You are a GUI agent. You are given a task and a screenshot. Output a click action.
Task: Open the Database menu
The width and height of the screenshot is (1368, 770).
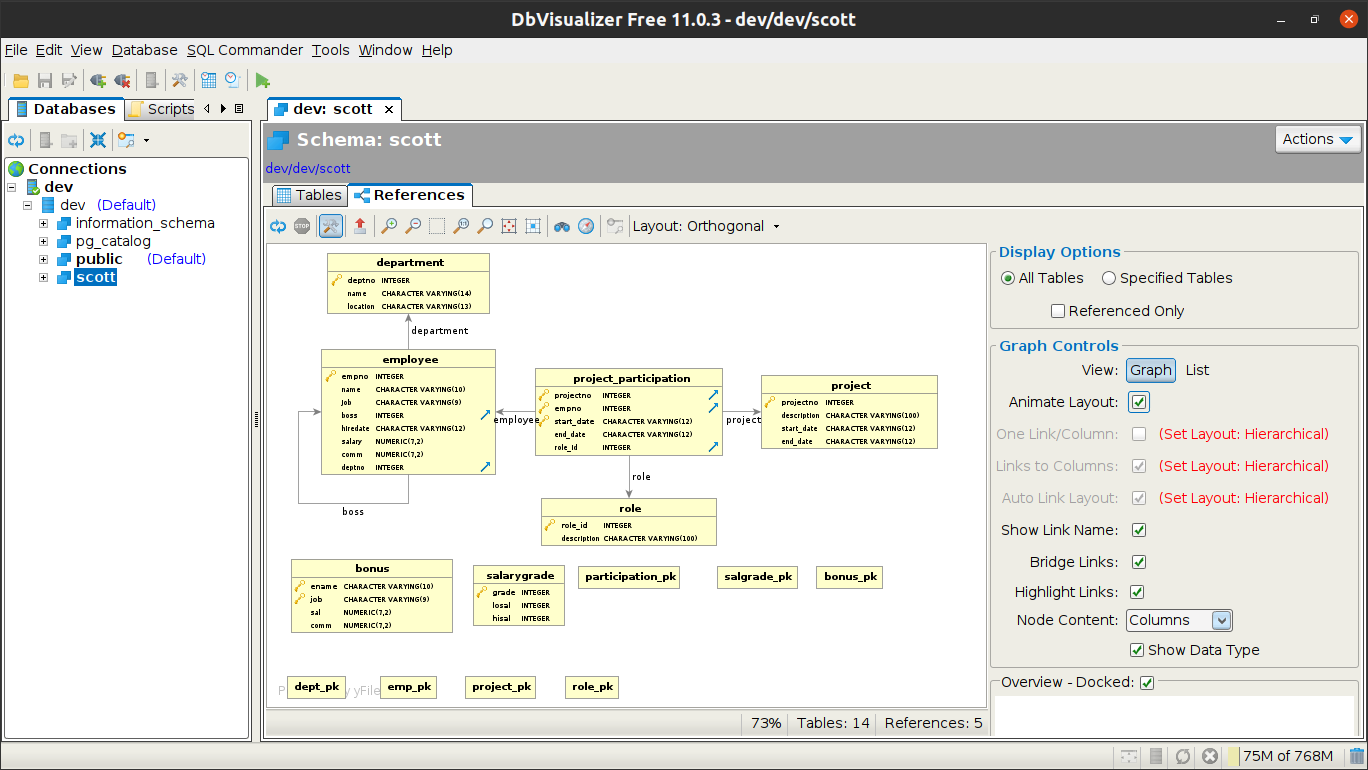[x=144, y=50]
